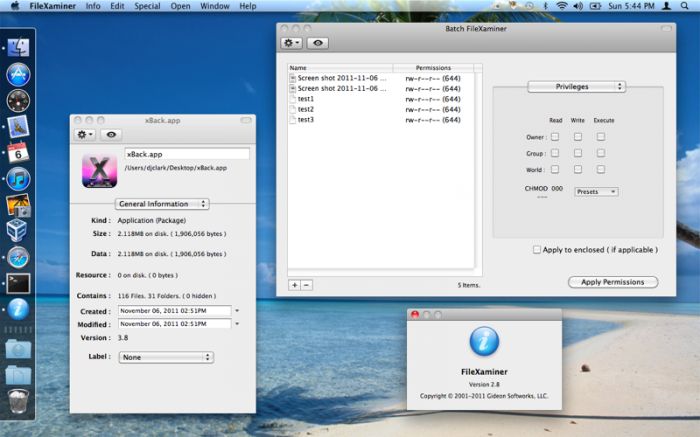The width and height of the screenshot is (700, 437).
Task: Click the FileXaminer info icon in dock
Action: [18, 309]
